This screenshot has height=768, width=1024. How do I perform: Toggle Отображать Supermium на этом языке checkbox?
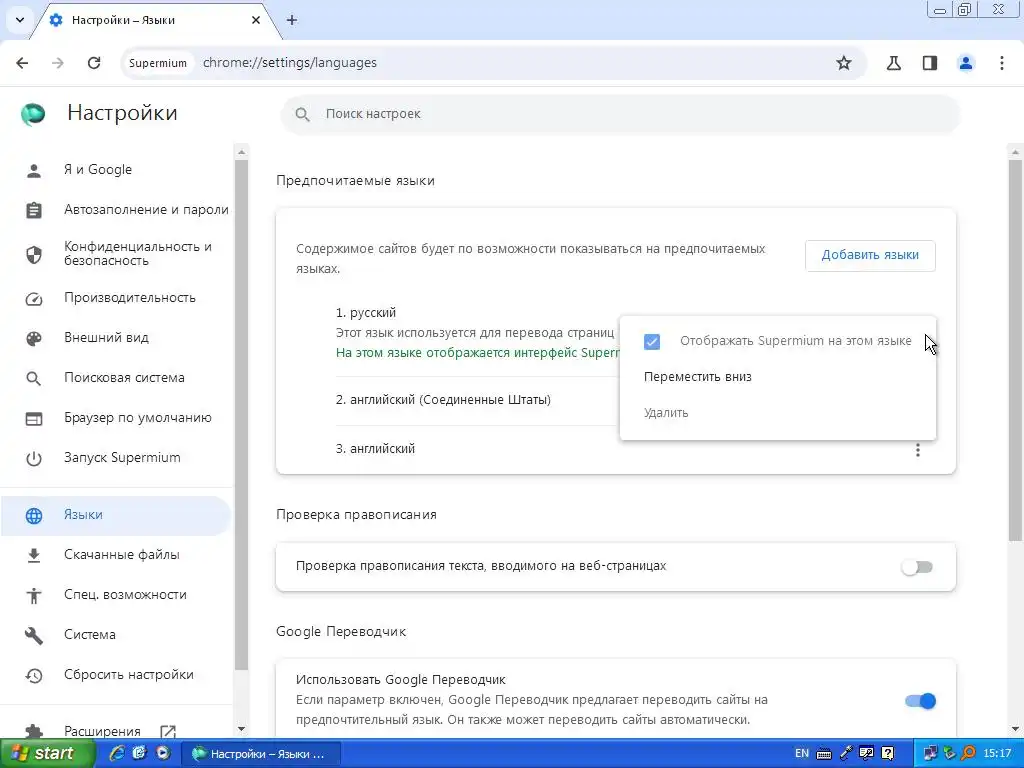652,342
